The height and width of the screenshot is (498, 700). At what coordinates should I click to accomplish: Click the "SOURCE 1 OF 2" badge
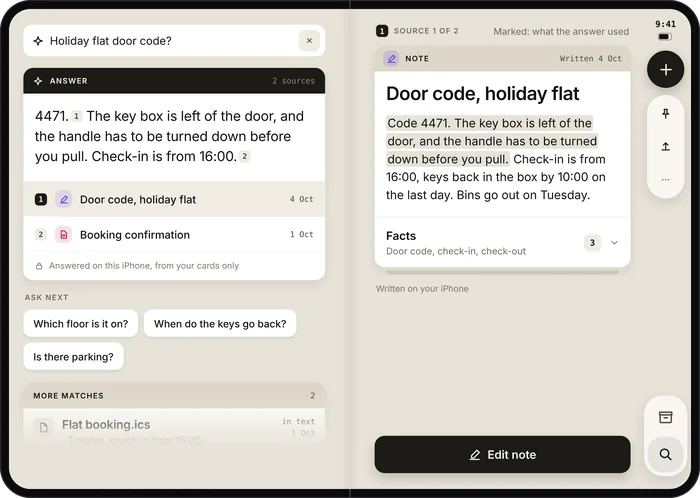click(x=417, y=31)
